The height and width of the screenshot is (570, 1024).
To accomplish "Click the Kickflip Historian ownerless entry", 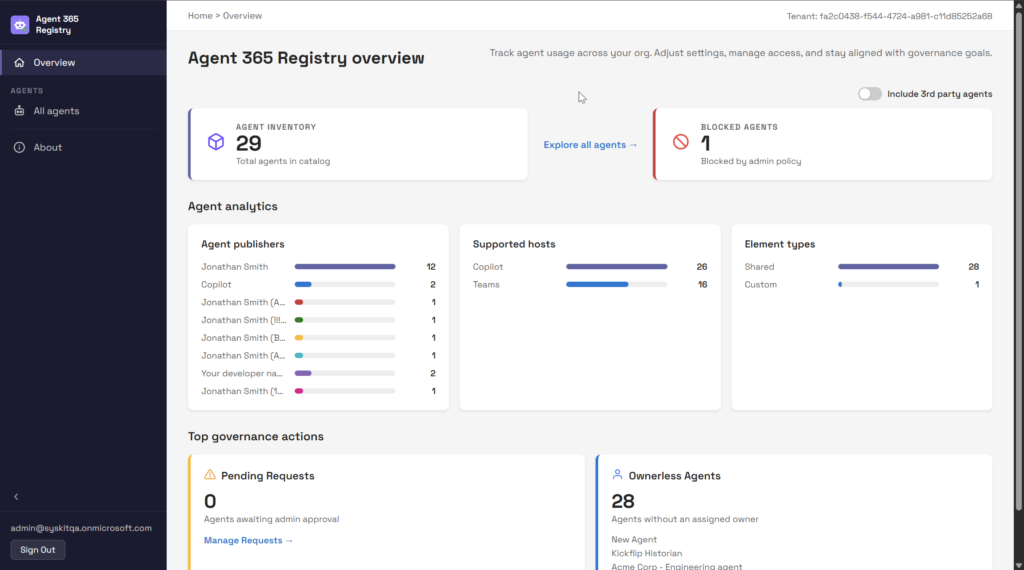I will click(x=647, y=554).
